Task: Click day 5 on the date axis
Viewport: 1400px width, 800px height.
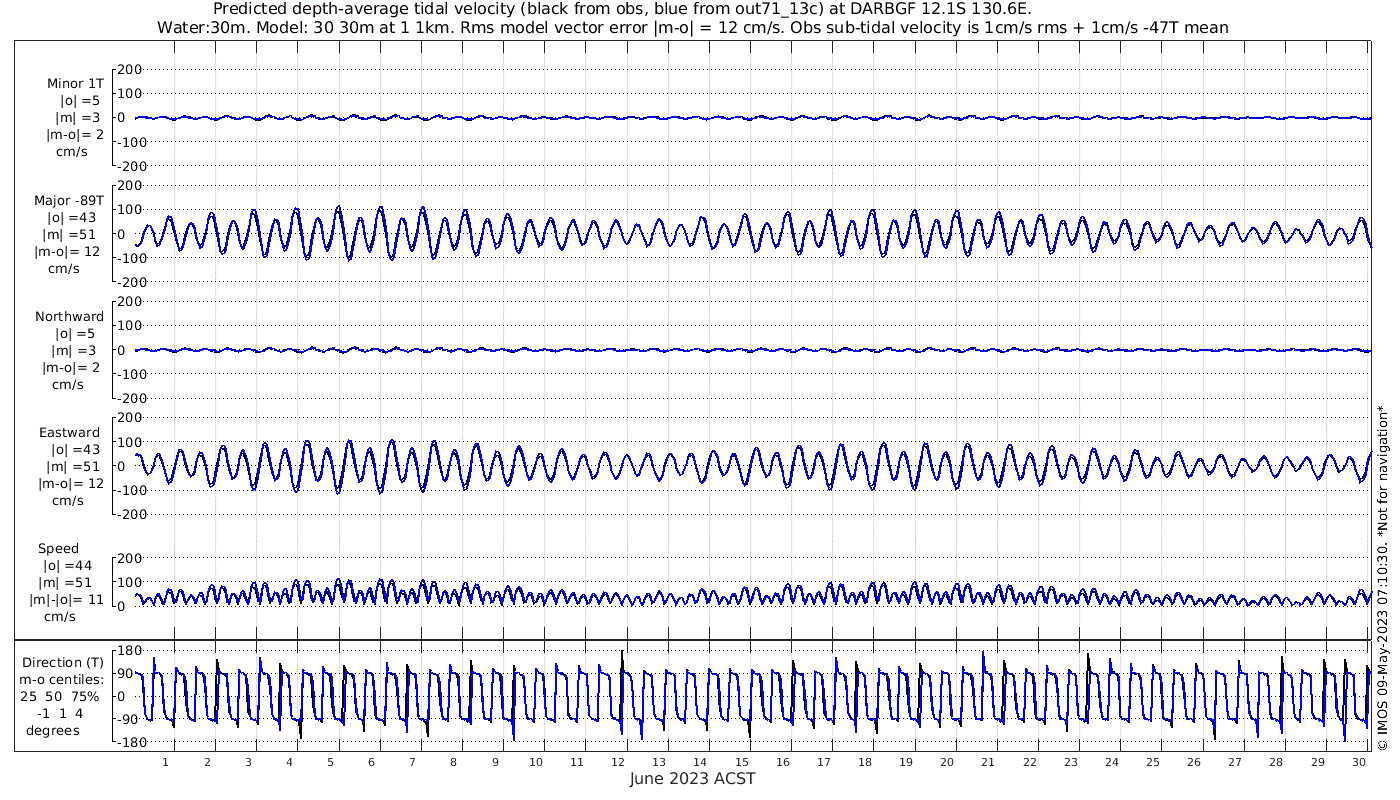Action: [331, 762]
